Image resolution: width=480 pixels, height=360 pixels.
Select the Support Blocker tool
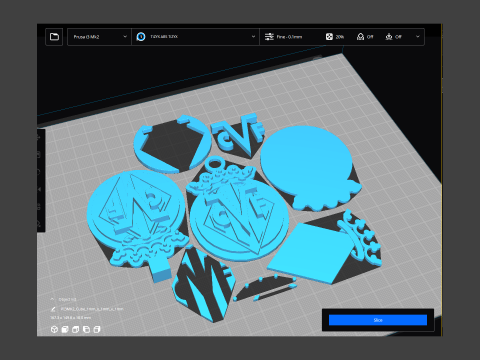coord(39,224)
